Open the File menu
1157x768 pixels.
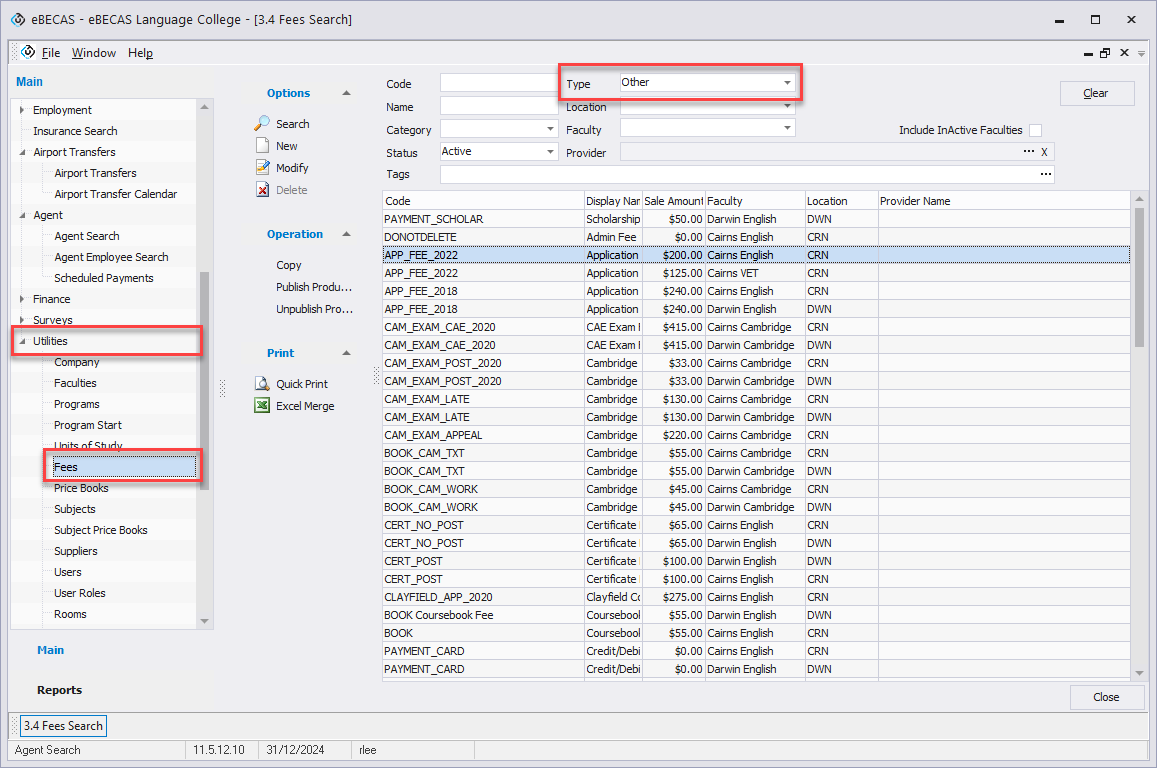tap(51, 53)
